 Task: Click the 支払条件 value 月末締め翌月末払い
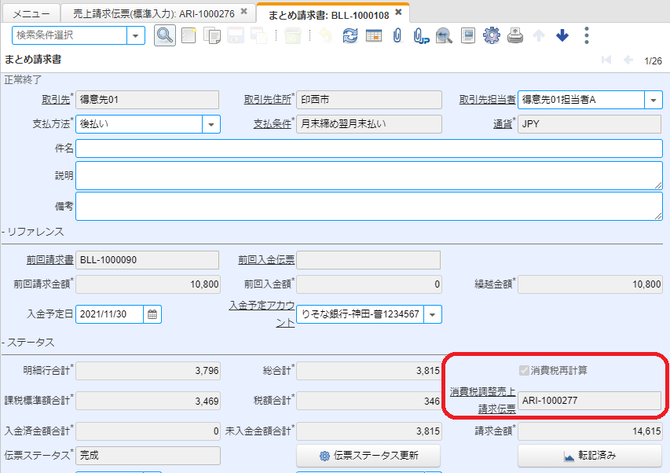point(369,124)
